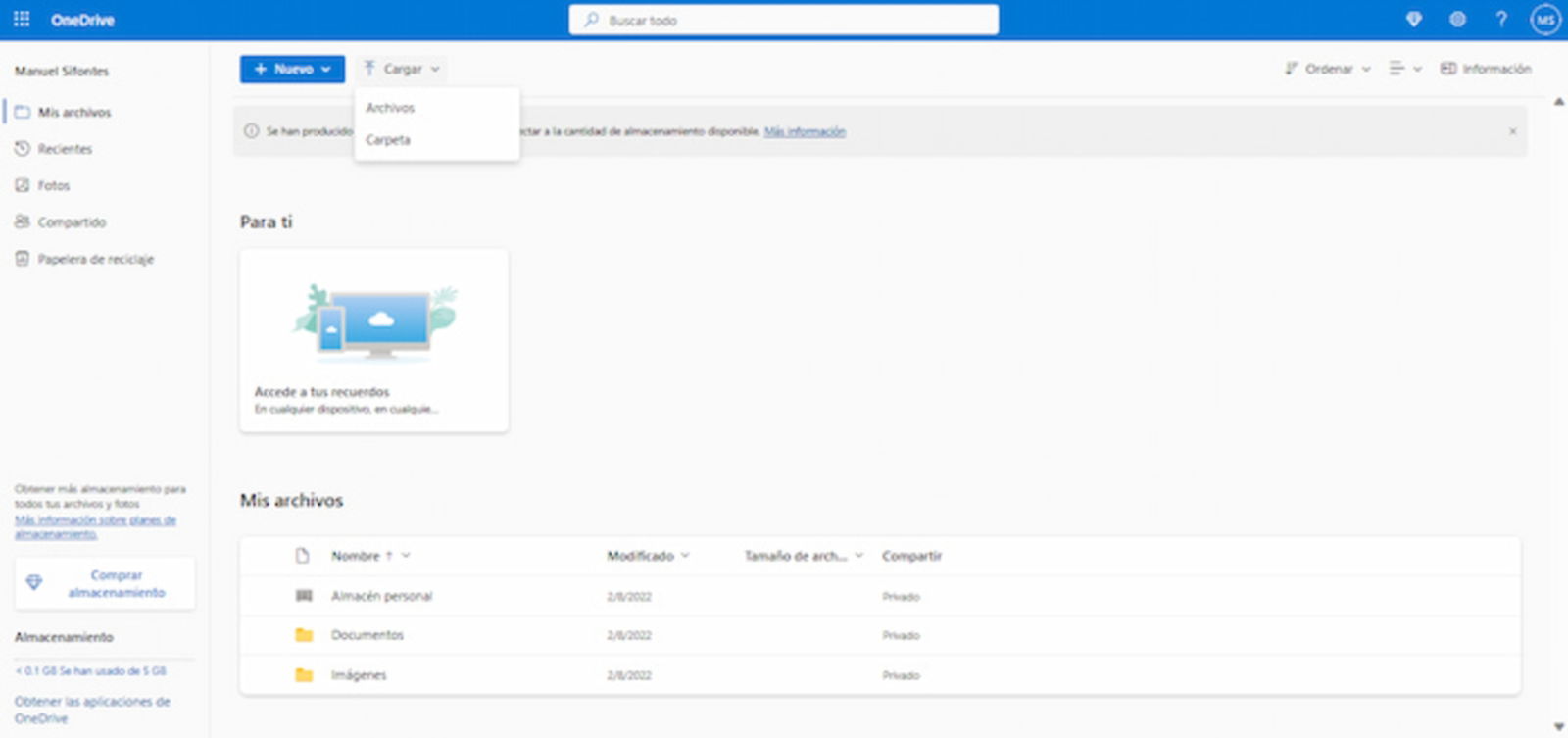
Task: Open the Ordenar sort dropdown
Action: 1328,69
